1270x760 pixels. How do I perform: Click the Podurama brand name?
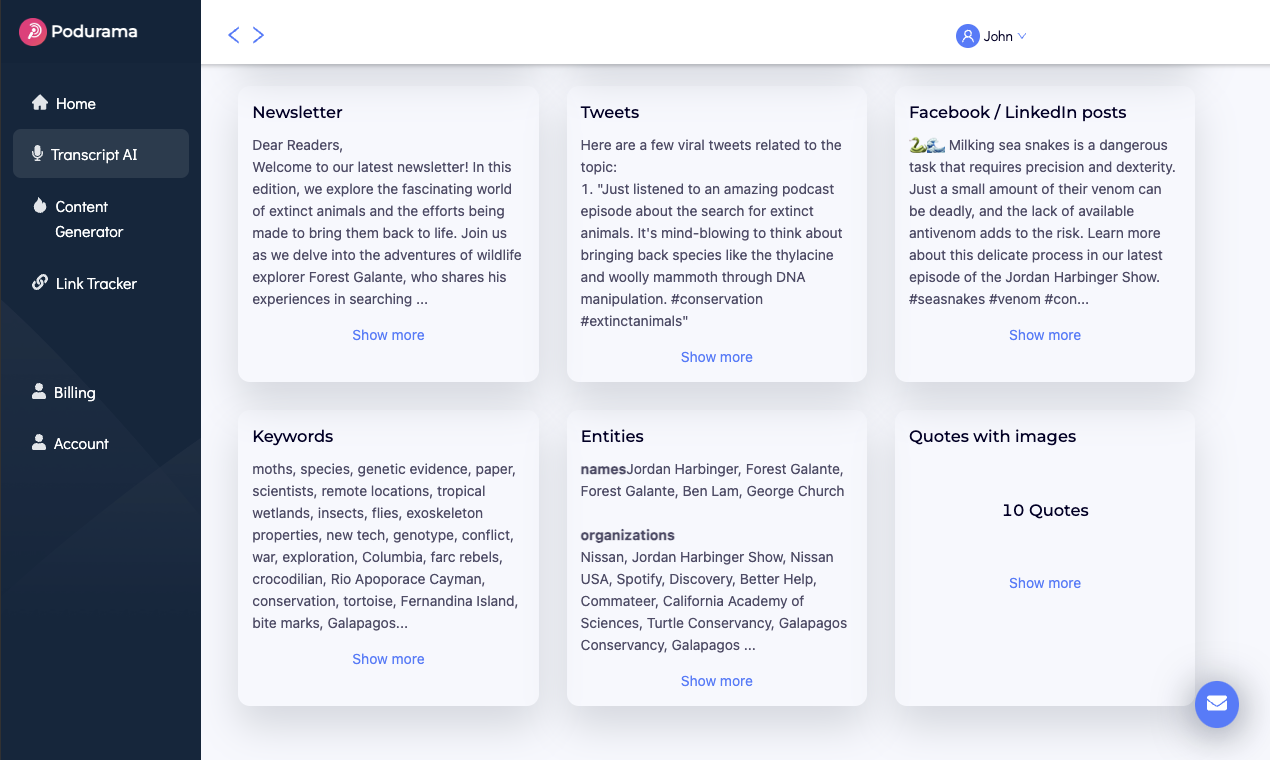[x=94, y=31]
